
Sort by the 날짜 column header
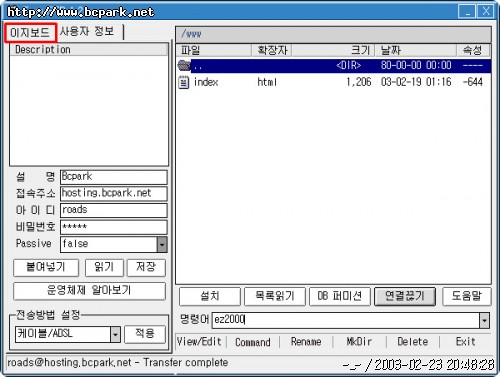click(416, 51)
